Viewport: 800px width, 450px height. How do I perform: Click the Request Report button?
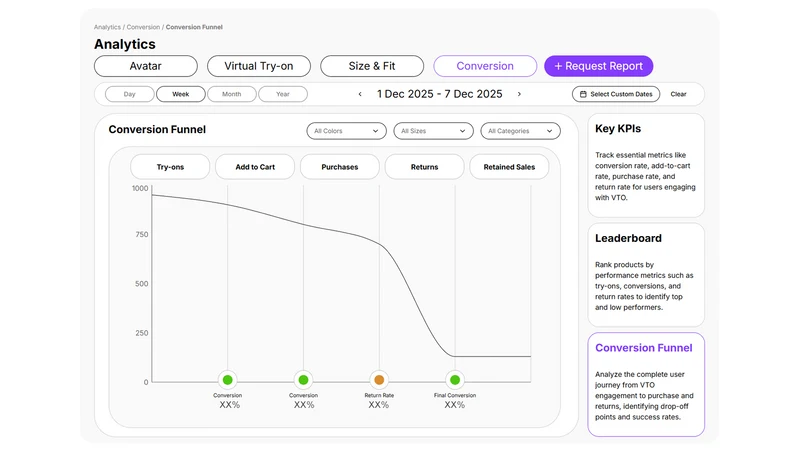tap(598, 66)
